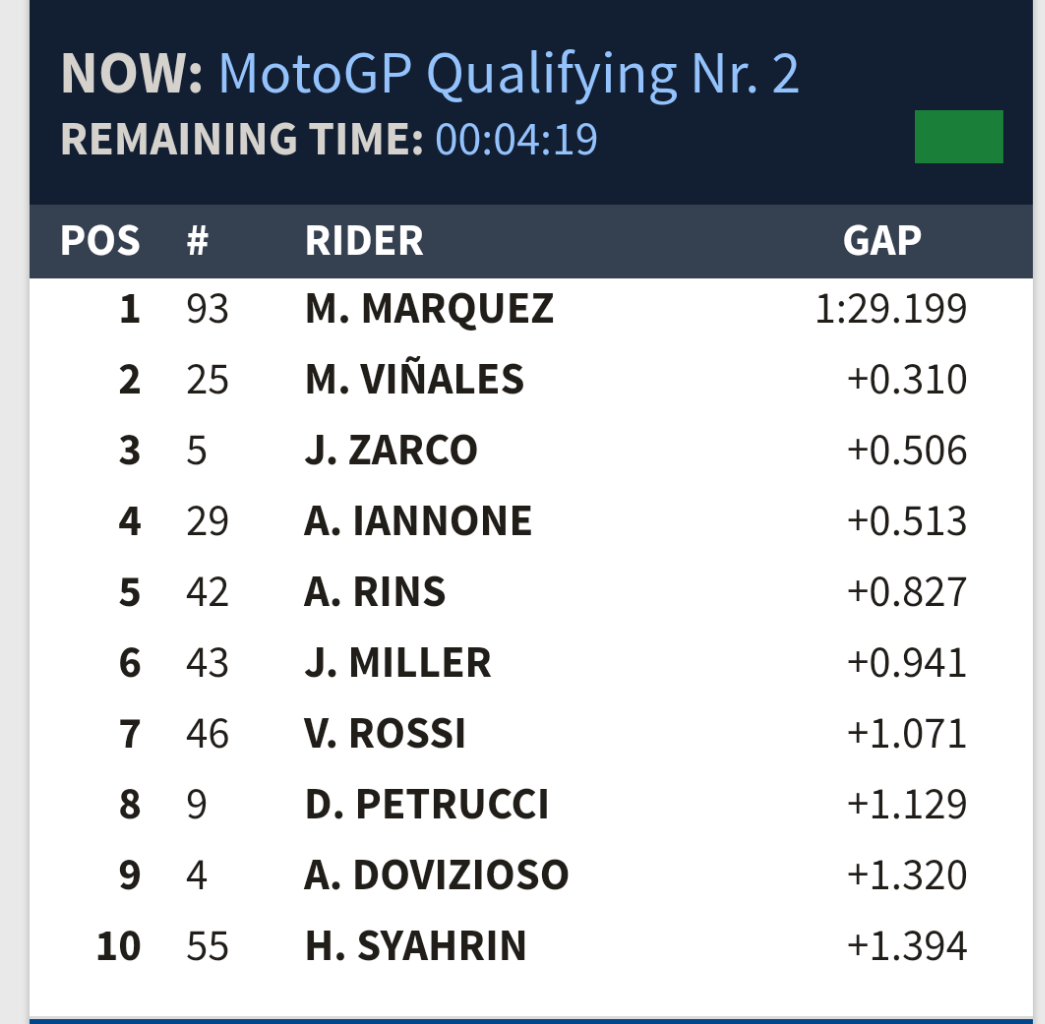
Task: Click A. Rins in fifth position
Action: pos(375,592)
